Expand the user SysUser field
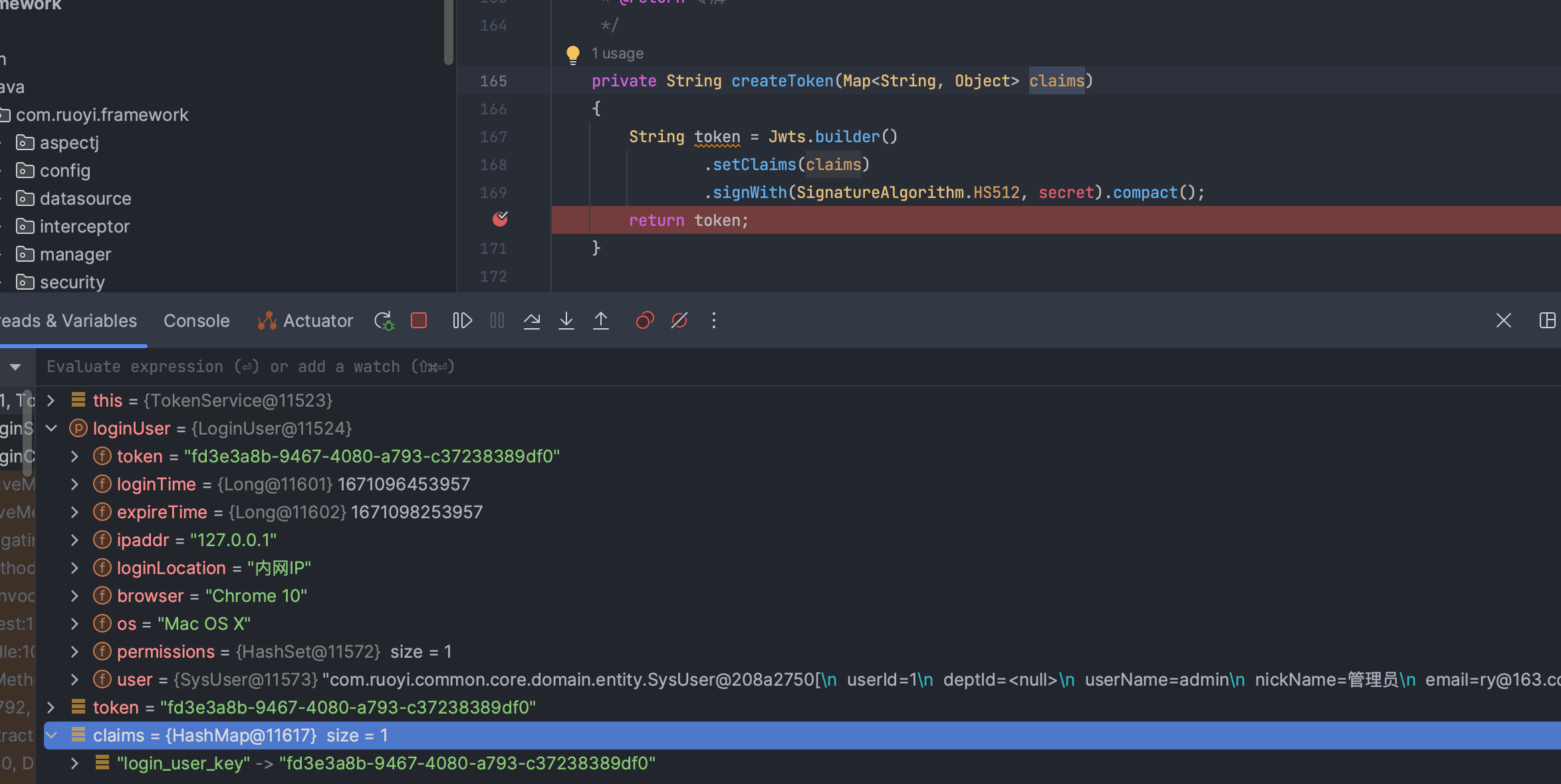 (x=74, y=680)
